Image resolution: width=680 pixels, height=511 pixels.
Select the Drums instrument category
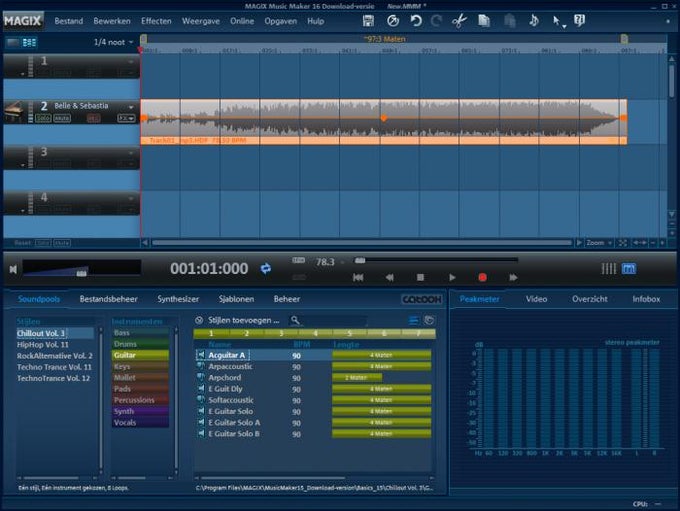point(140,344)
